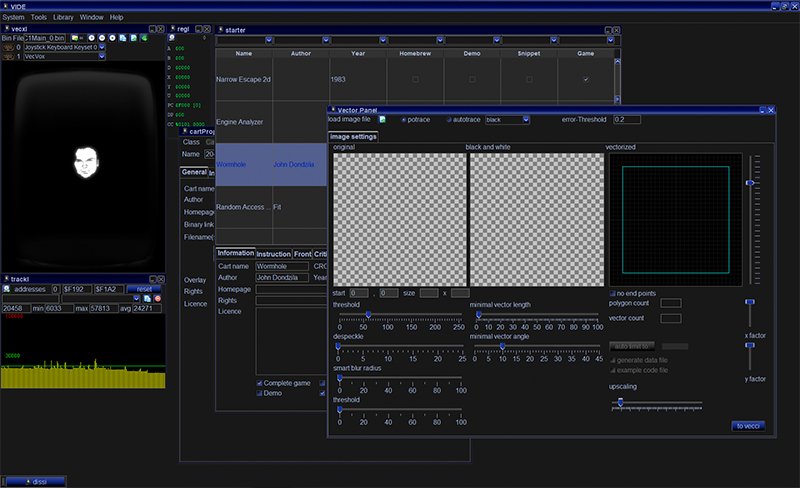Sort by Name column header
The height and width of the screenshot is (488, 800).
(x=244, y=53)
